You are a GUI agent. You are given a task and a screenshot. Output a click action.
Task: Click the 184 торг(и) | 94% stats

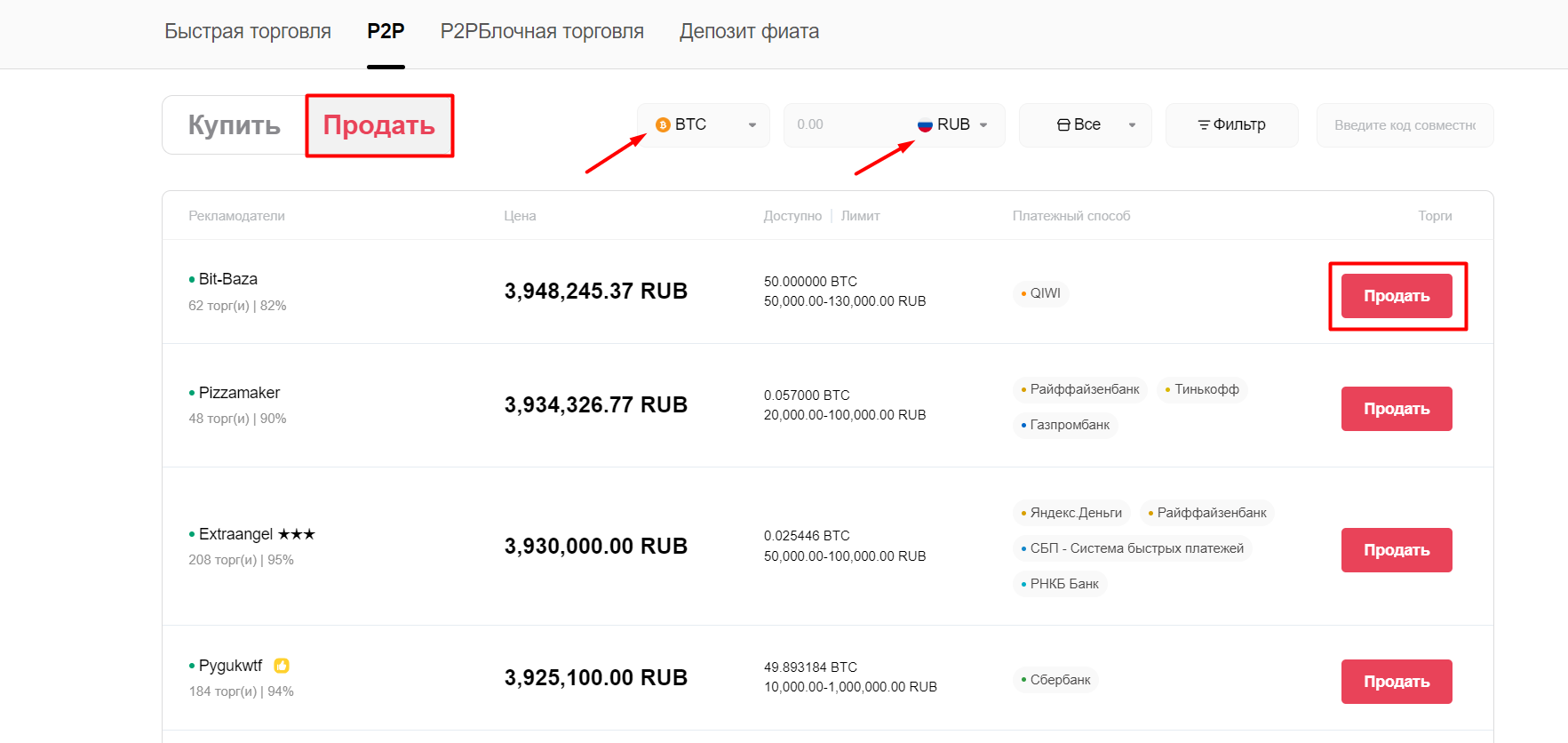point(241,691)
